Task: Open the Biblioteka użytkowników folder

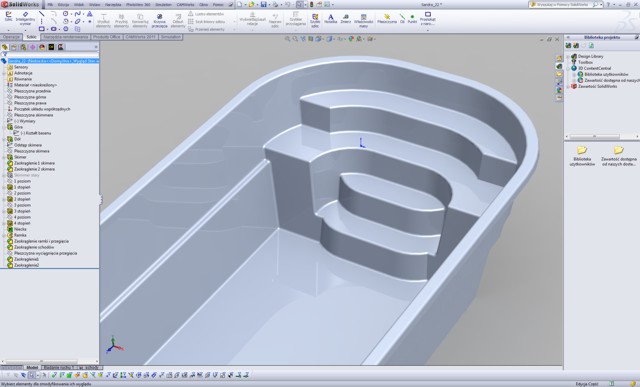Action: [x=582, y=156]
